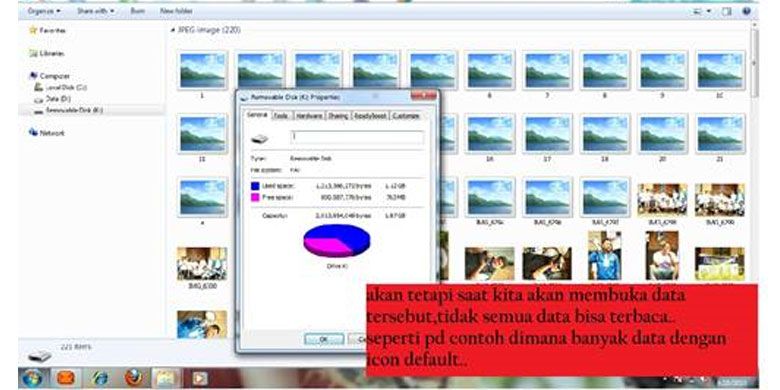Image resolution: width=780 pixels, height=390 pixels.
Task: Click the Network icon in navigation pane
Action: (33, 132)
